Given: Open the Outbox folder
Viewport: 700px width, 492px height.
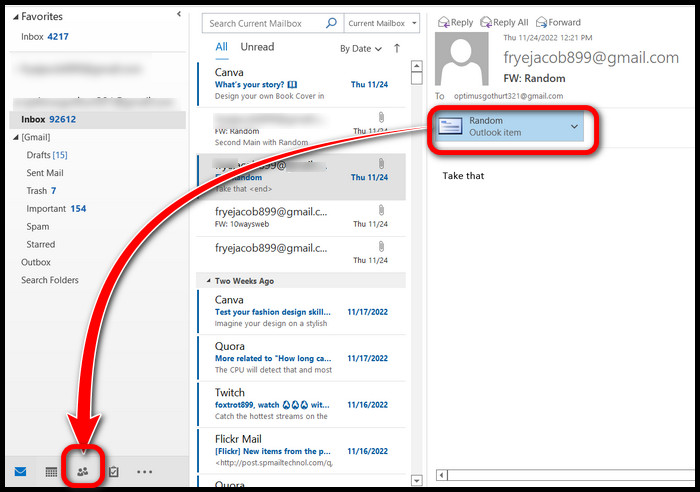Looking at the screenshot, I should [x=36, y=262].
